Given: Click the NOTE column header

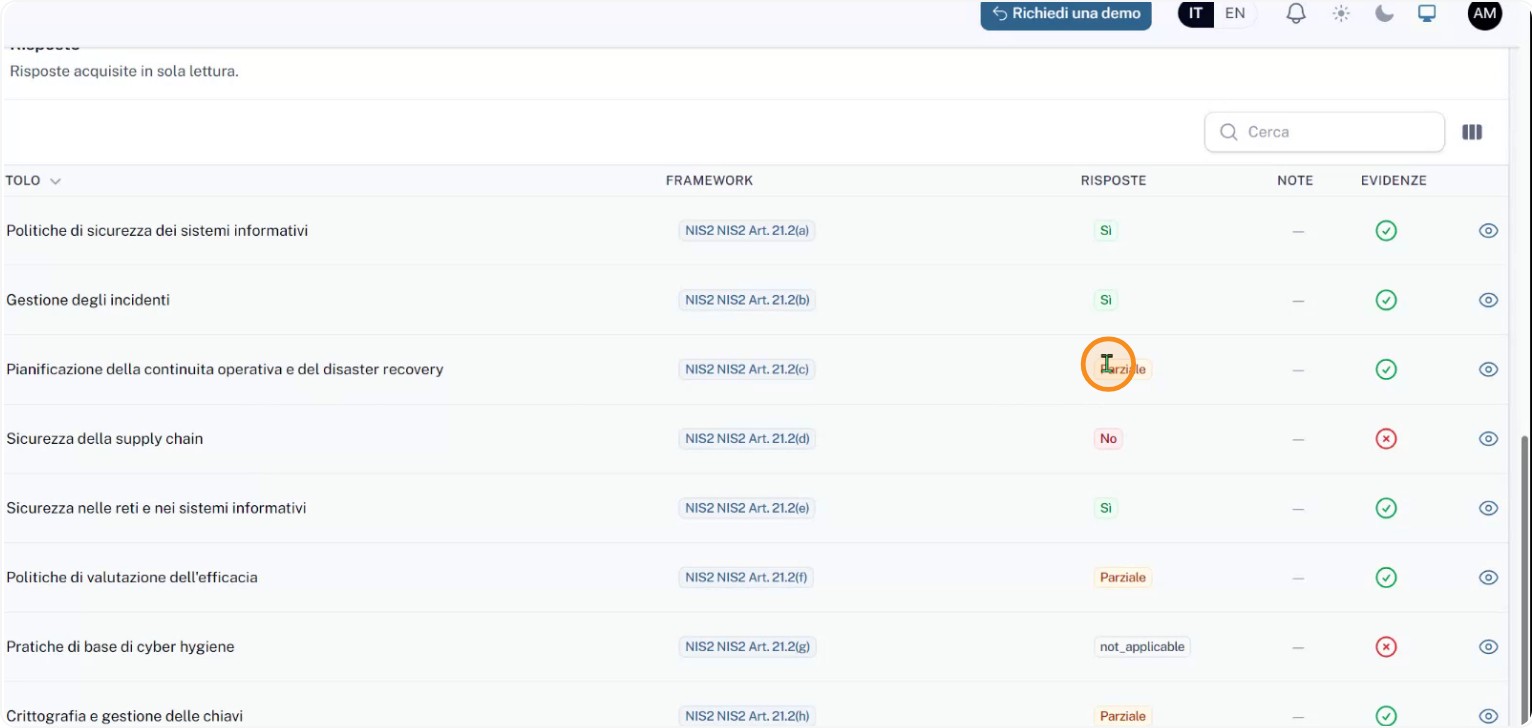Looking at the screenshot, I should 1295,181.
